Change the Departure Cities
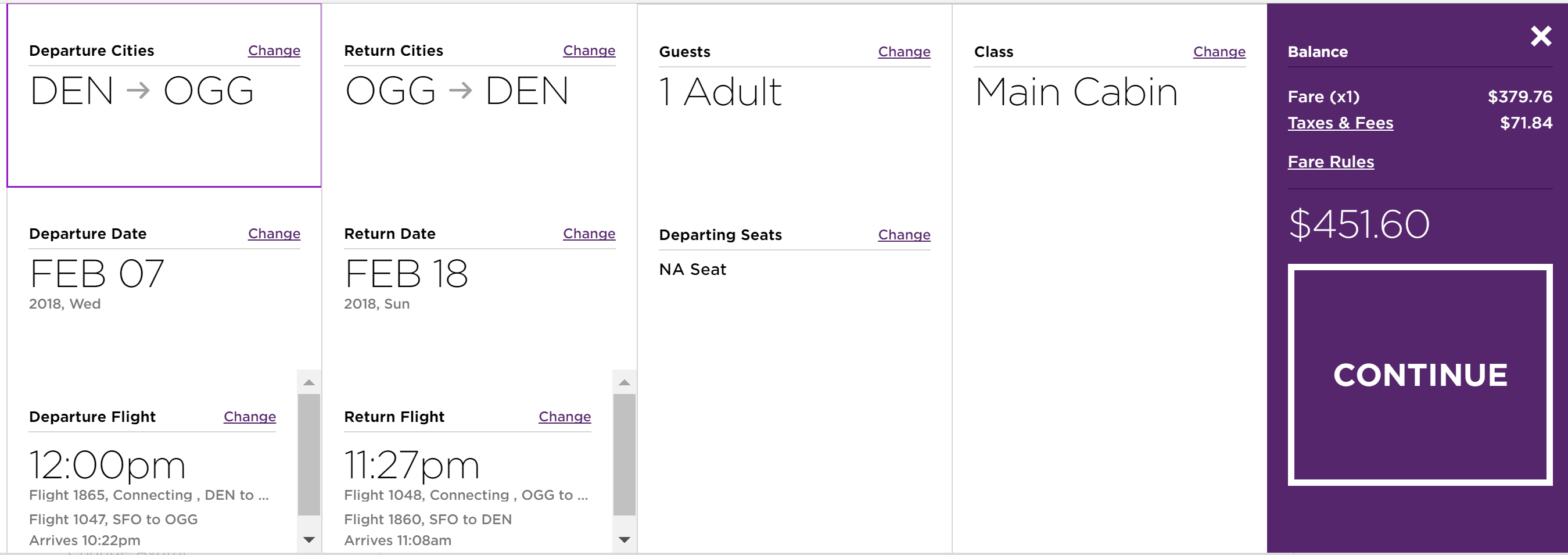 (x=274, y=51)
